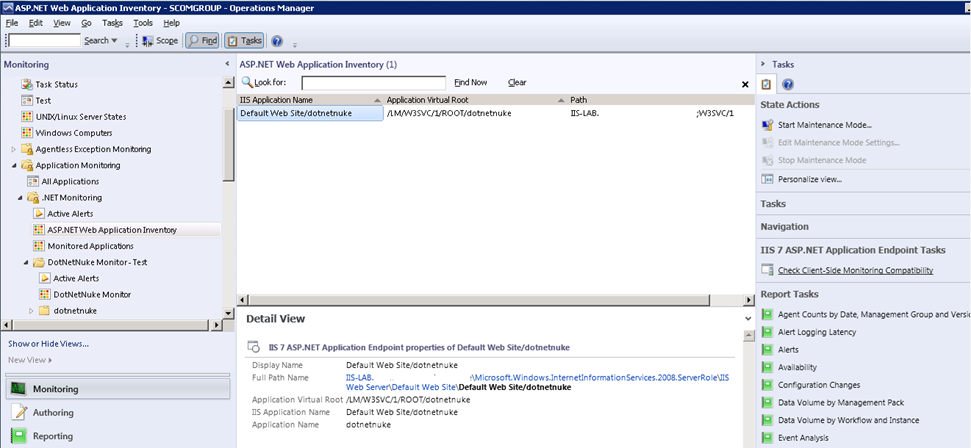Close the find bar with X
971x448 pixels.
click(x=745, y=84)
